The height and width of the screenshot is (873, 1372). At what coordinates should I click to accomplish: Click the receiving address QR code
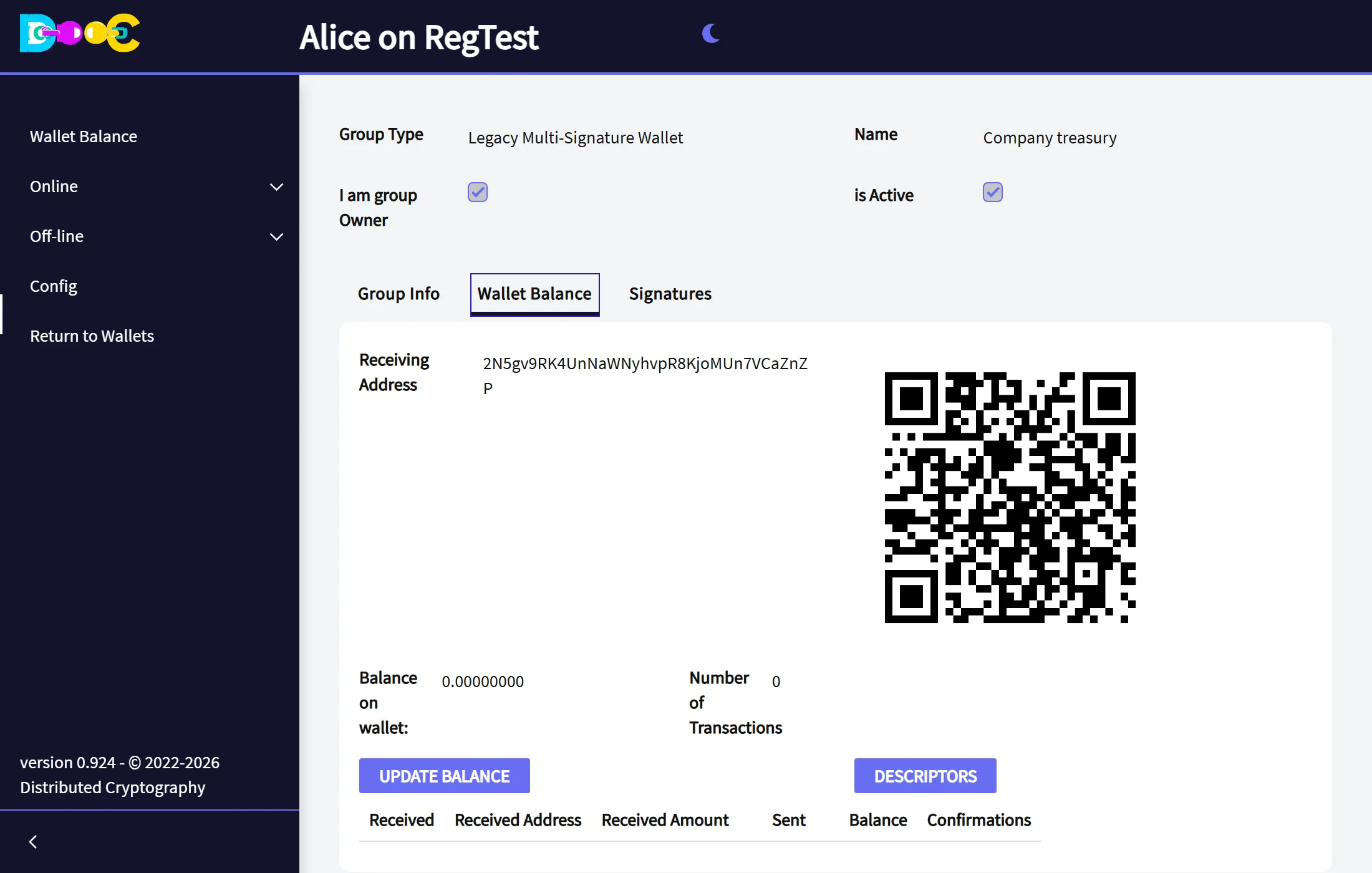tap(1010, 498)
